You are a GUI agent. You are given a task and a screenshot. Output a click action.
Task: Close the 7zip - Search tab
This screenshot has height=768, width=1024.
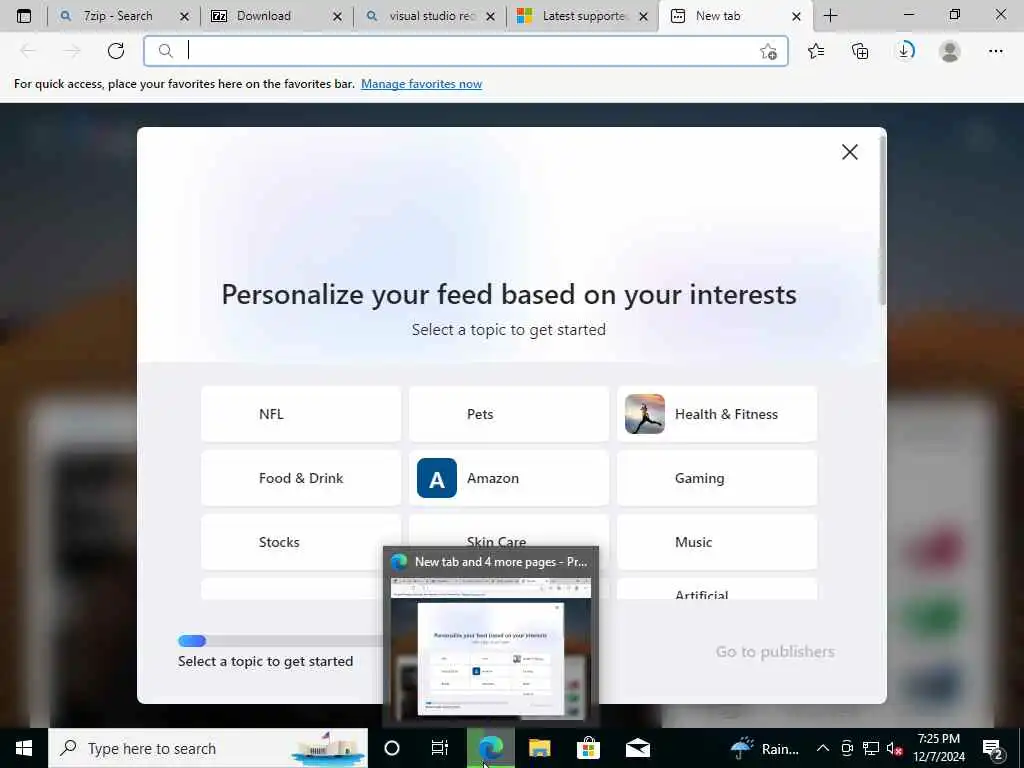tap(185, 16)
